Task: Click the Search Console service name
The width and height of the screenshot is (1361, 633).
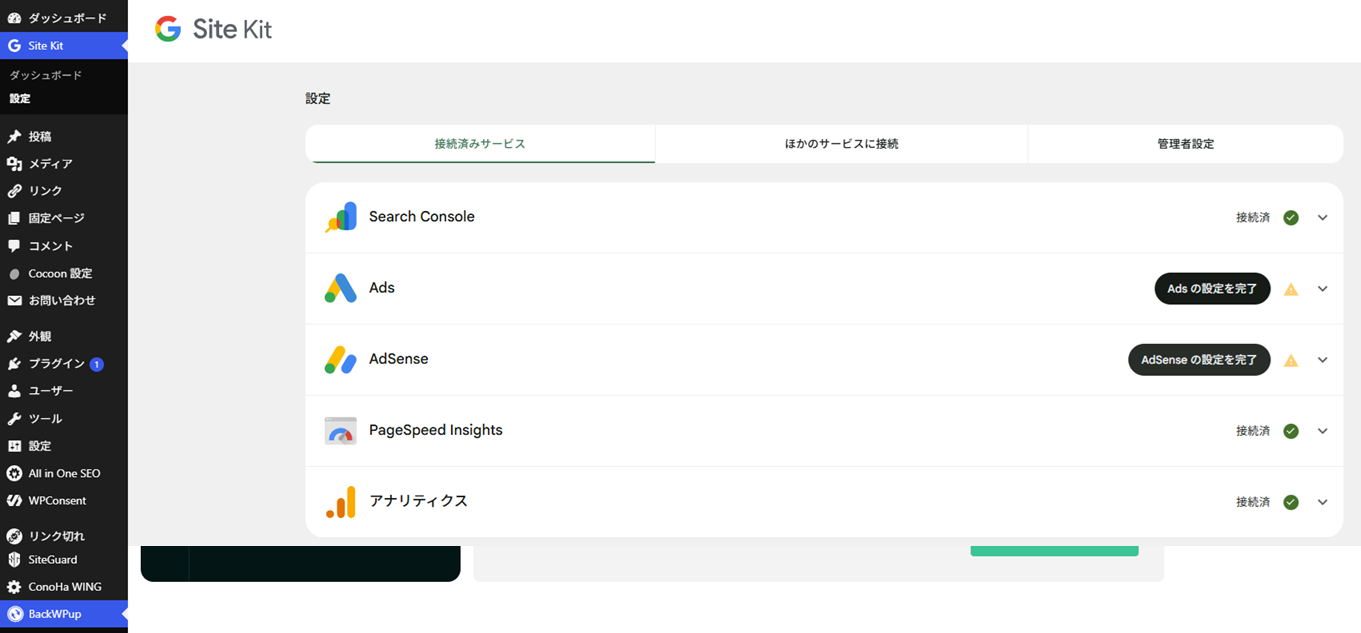Action: [x=422, y=217]
